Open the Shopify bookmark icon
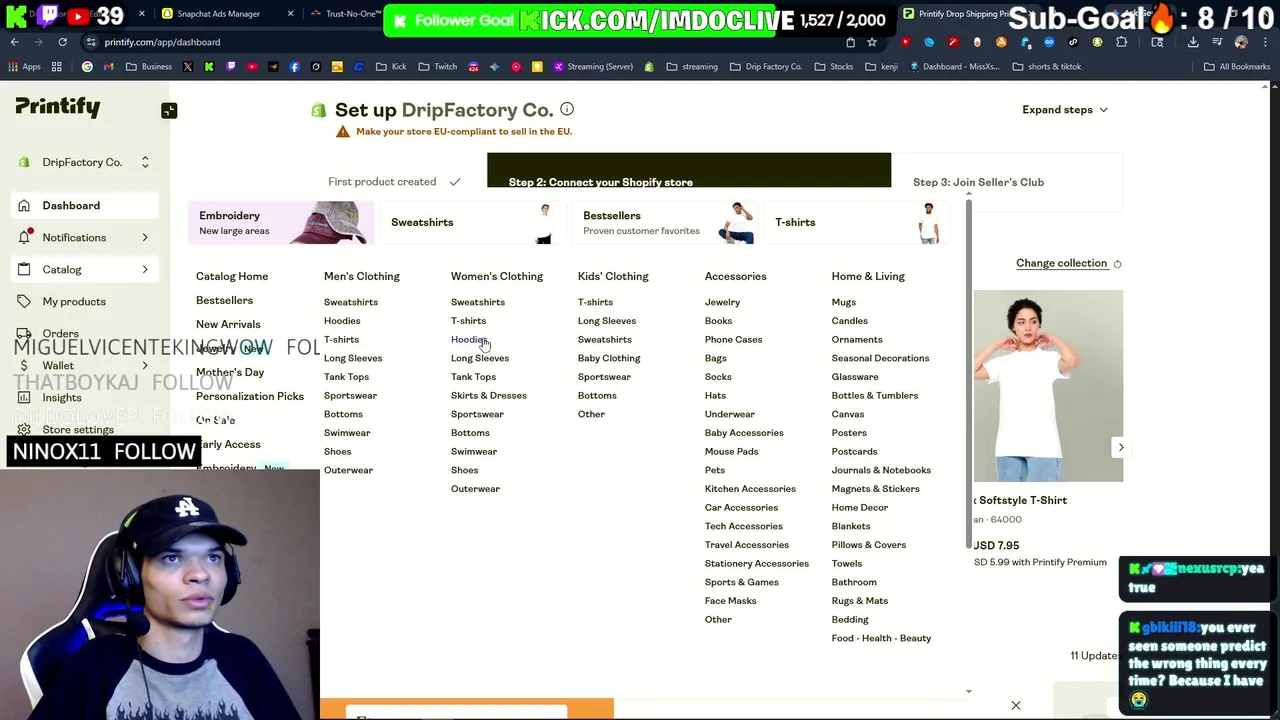This screenshot has width=1280, height=720. coord(649,67)
